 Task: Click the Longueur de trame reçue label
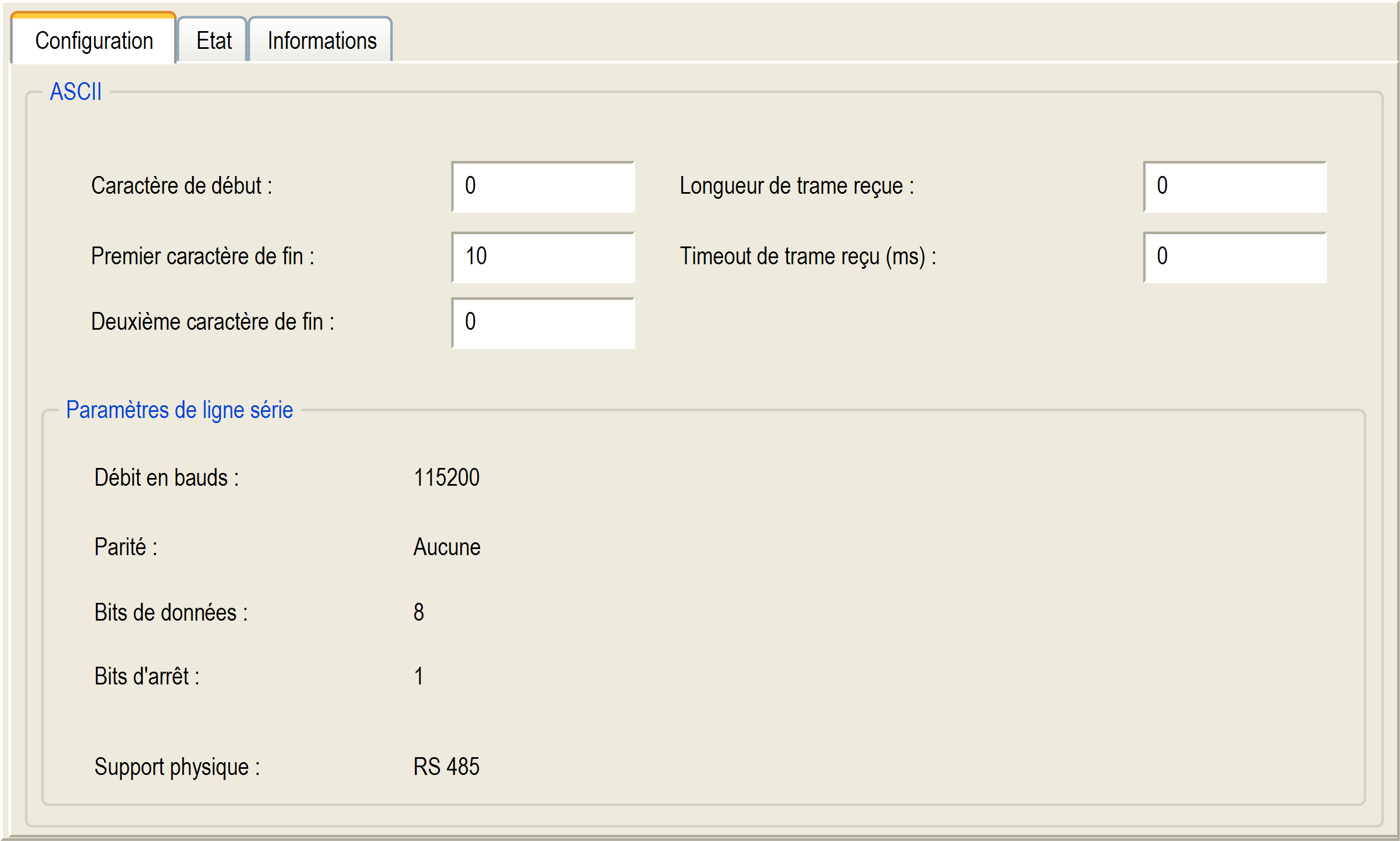tap(796, 186)
